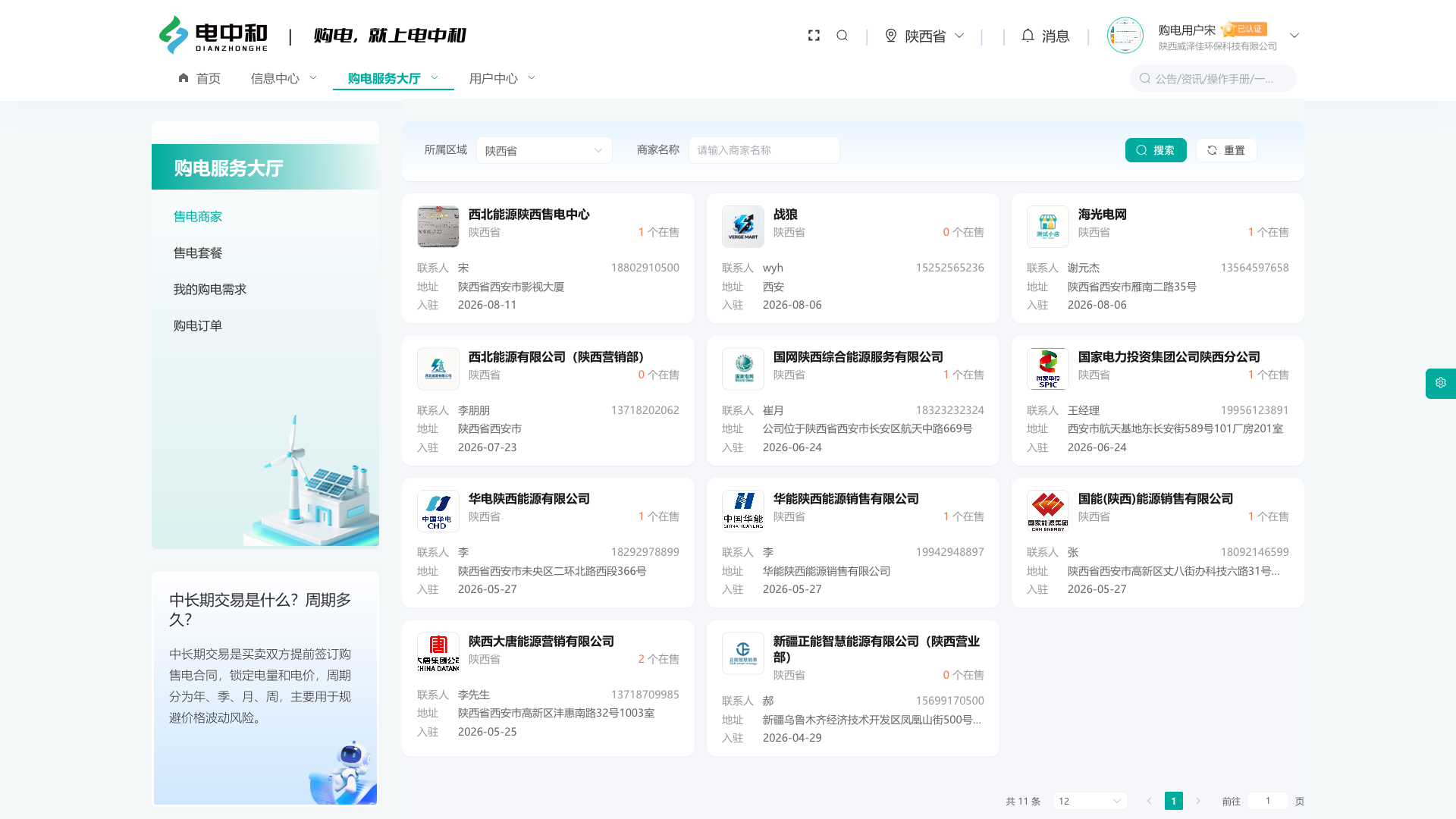This screenshot has height=819, width=1456.
Task: Open the page size 12 dropdown
Action: 1090,801
